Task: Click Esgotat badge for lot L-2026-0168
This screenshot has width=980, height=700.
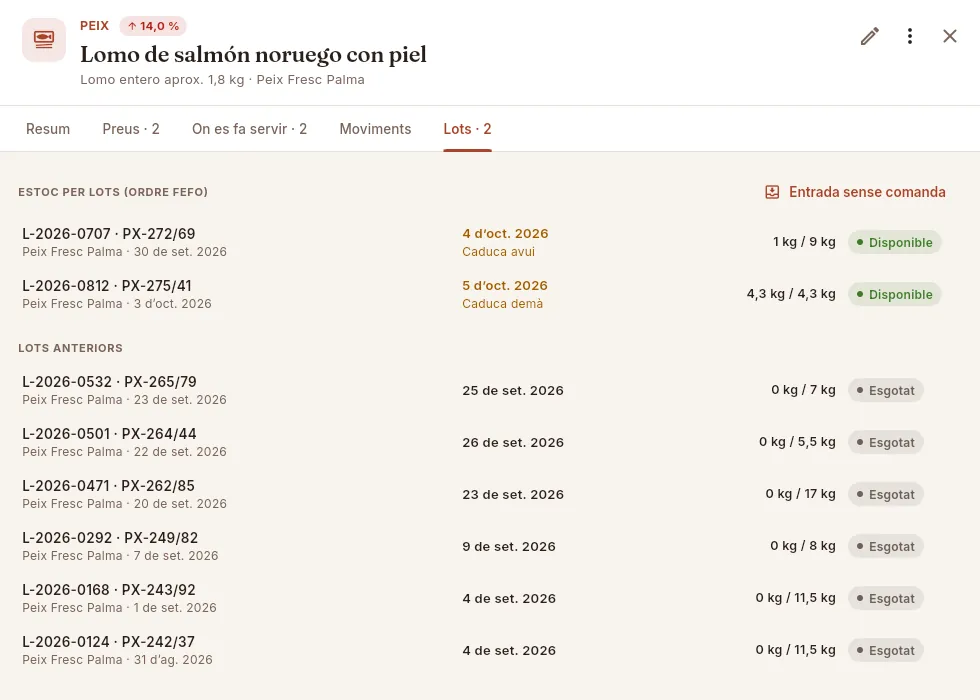Action: [x=886, y=598]
